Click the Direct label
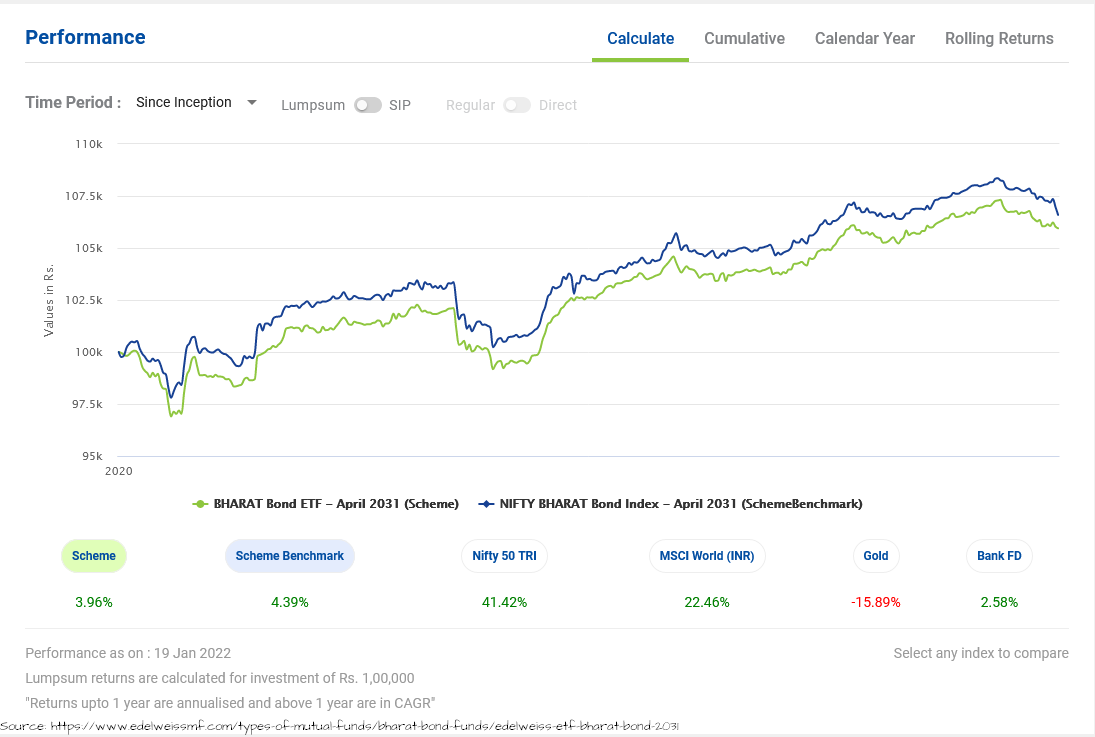The image size is (1095, 737). coord(557,105)
